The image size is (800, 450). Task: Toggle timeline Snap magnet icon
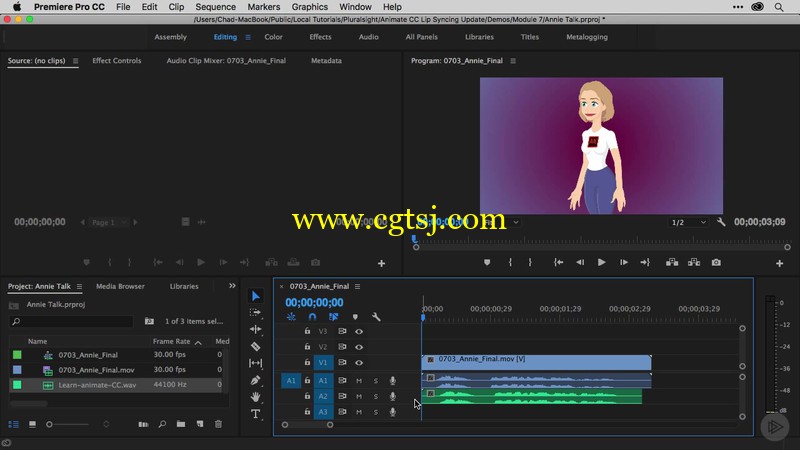click(312, 317)
